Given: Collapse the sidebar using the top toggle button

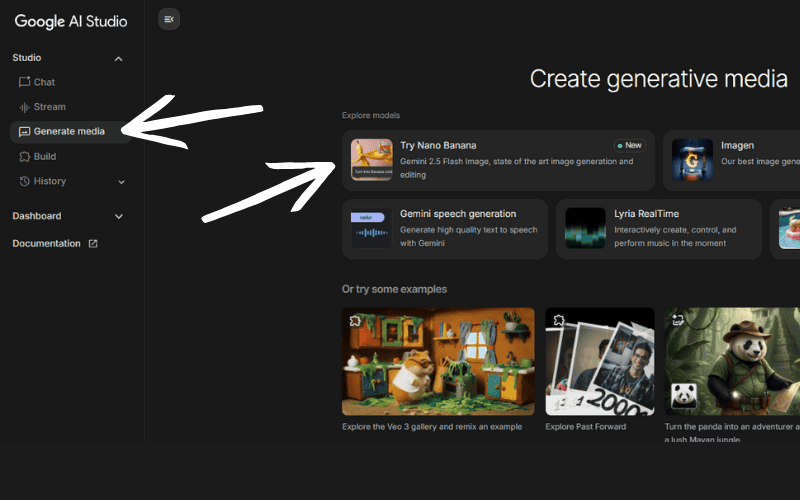Looking at the screenshot, I should [169, 19].
